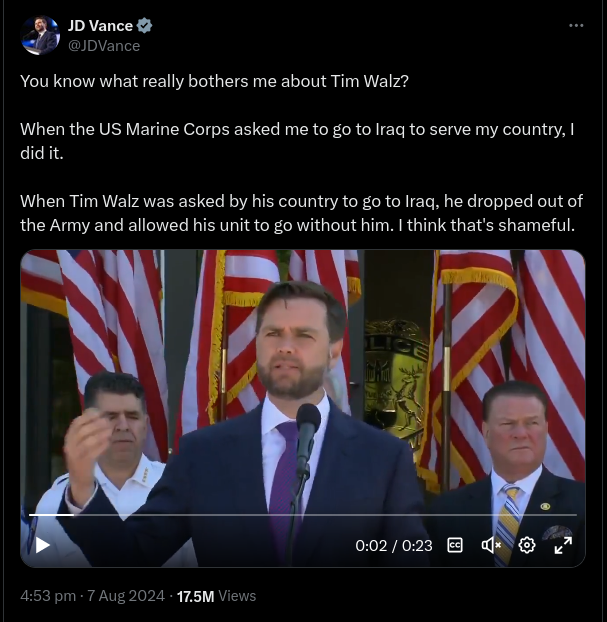Enter fullscreen with the expand arrows icon
Image resolution: width=607 pixels, height=622 pixels.
563,545
